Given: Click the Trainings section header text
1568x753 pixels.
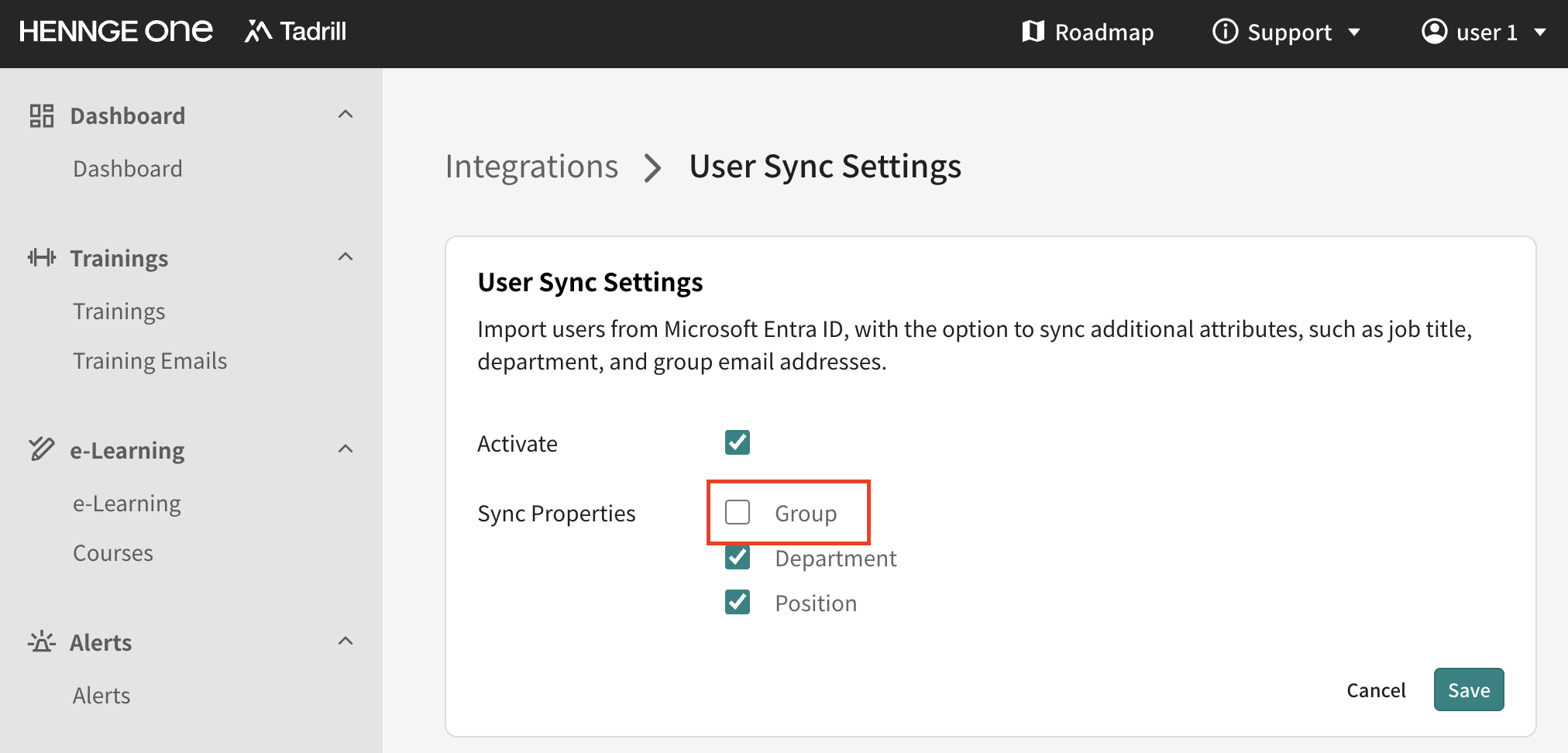Looking at the screenshot, I should 119,259.
